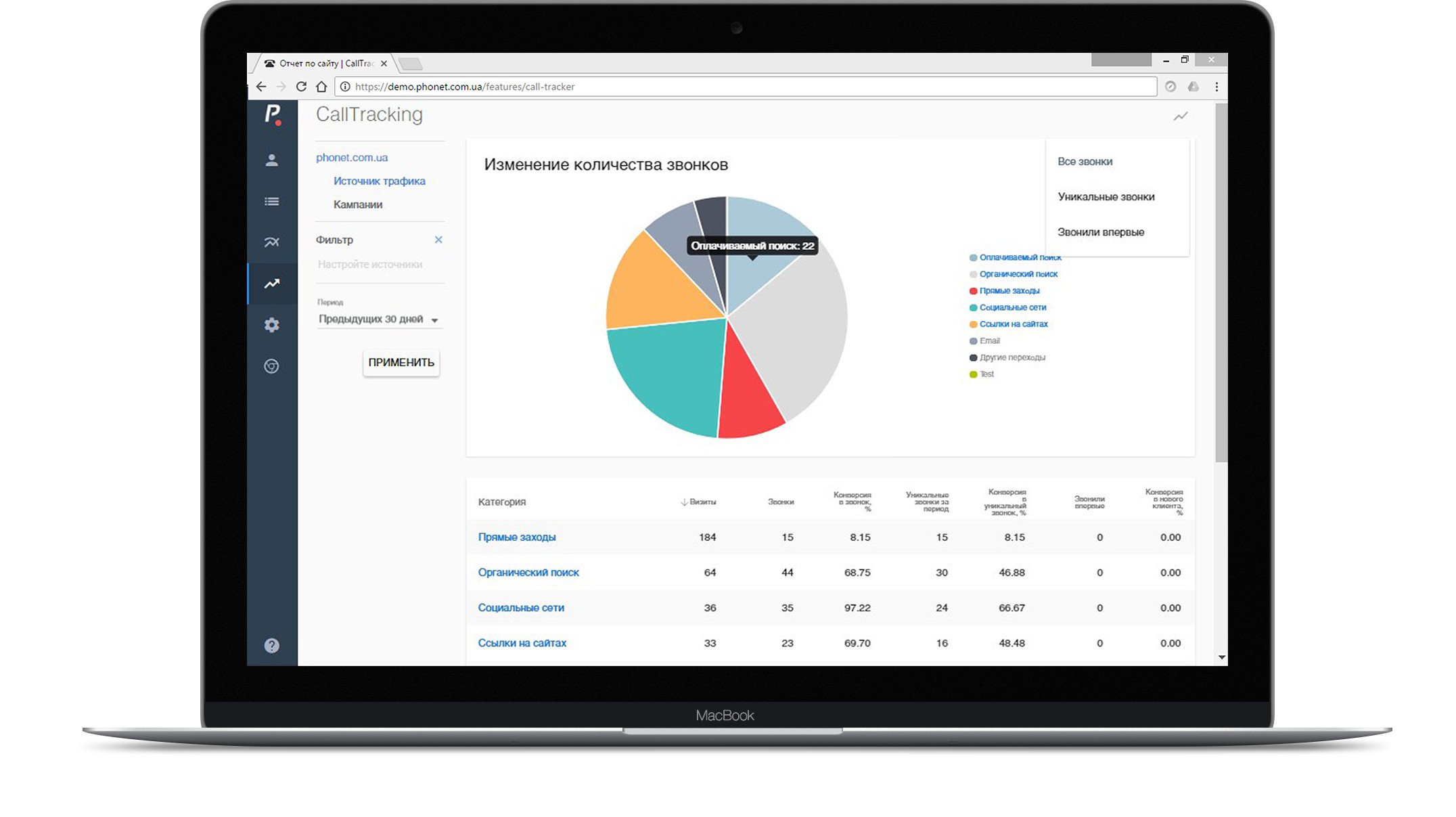Open Органический поиск category link in table

click(x=528, y=573)
